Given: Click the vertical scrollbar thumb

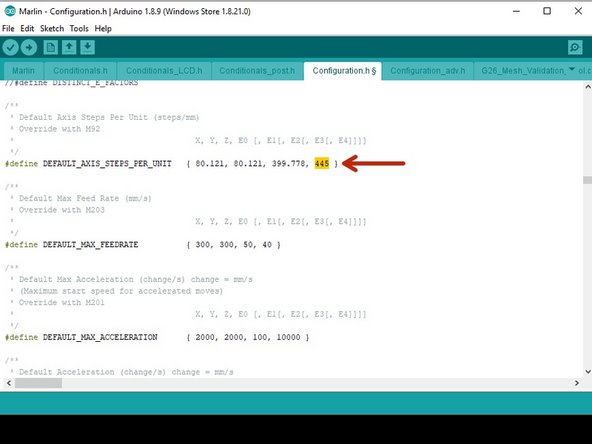Looking at the screenshot, I should [x=587, y=180].
